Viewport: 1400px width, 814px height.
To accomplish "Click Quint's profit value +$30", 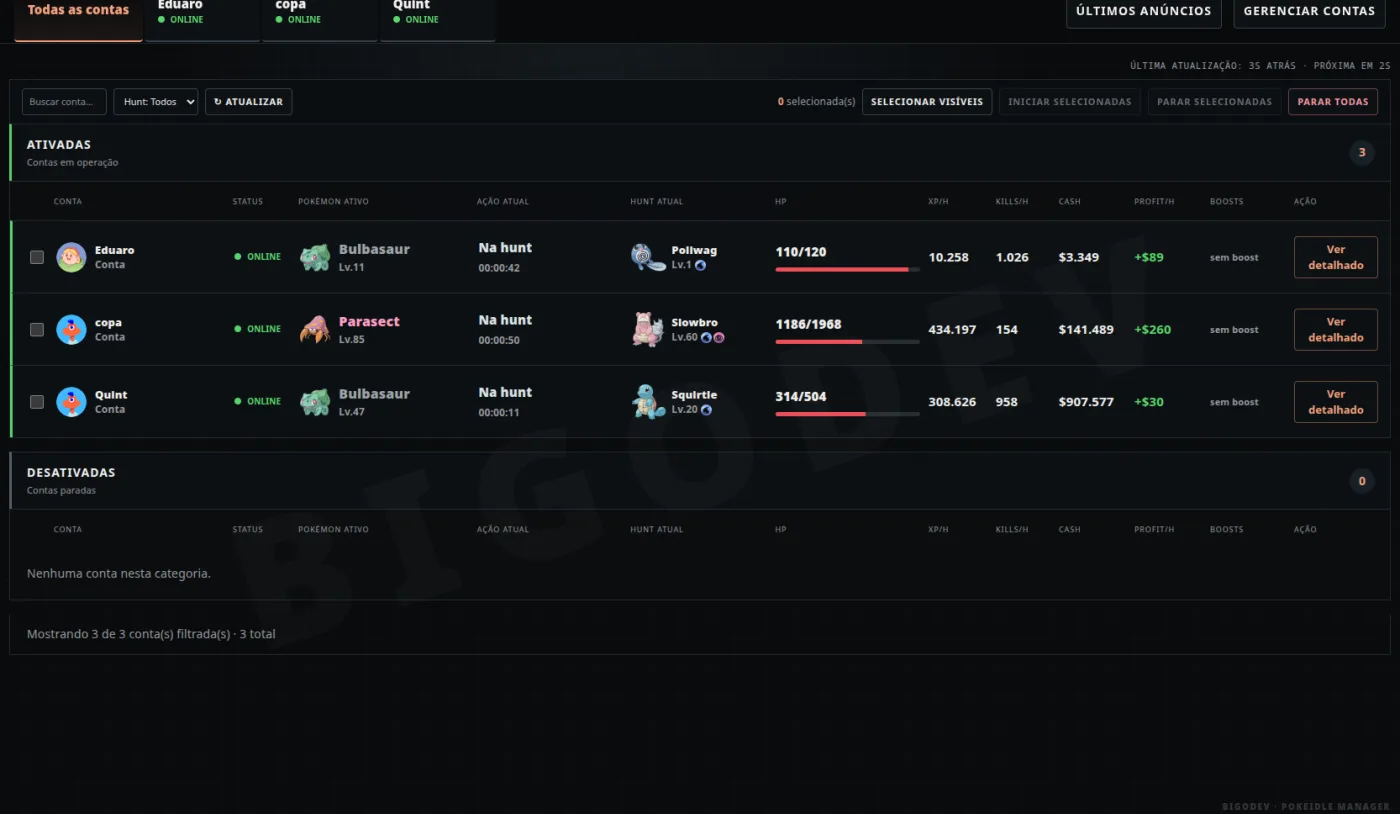I will [x=1149, y=401].
